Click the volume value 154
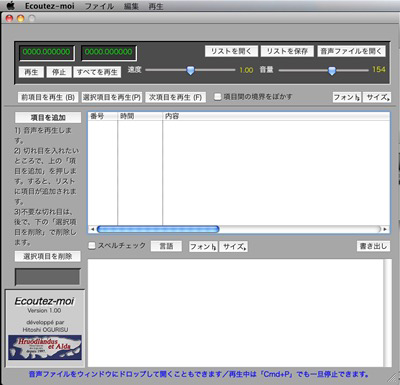This screenshot has height=385, width=400. [379, 69]
